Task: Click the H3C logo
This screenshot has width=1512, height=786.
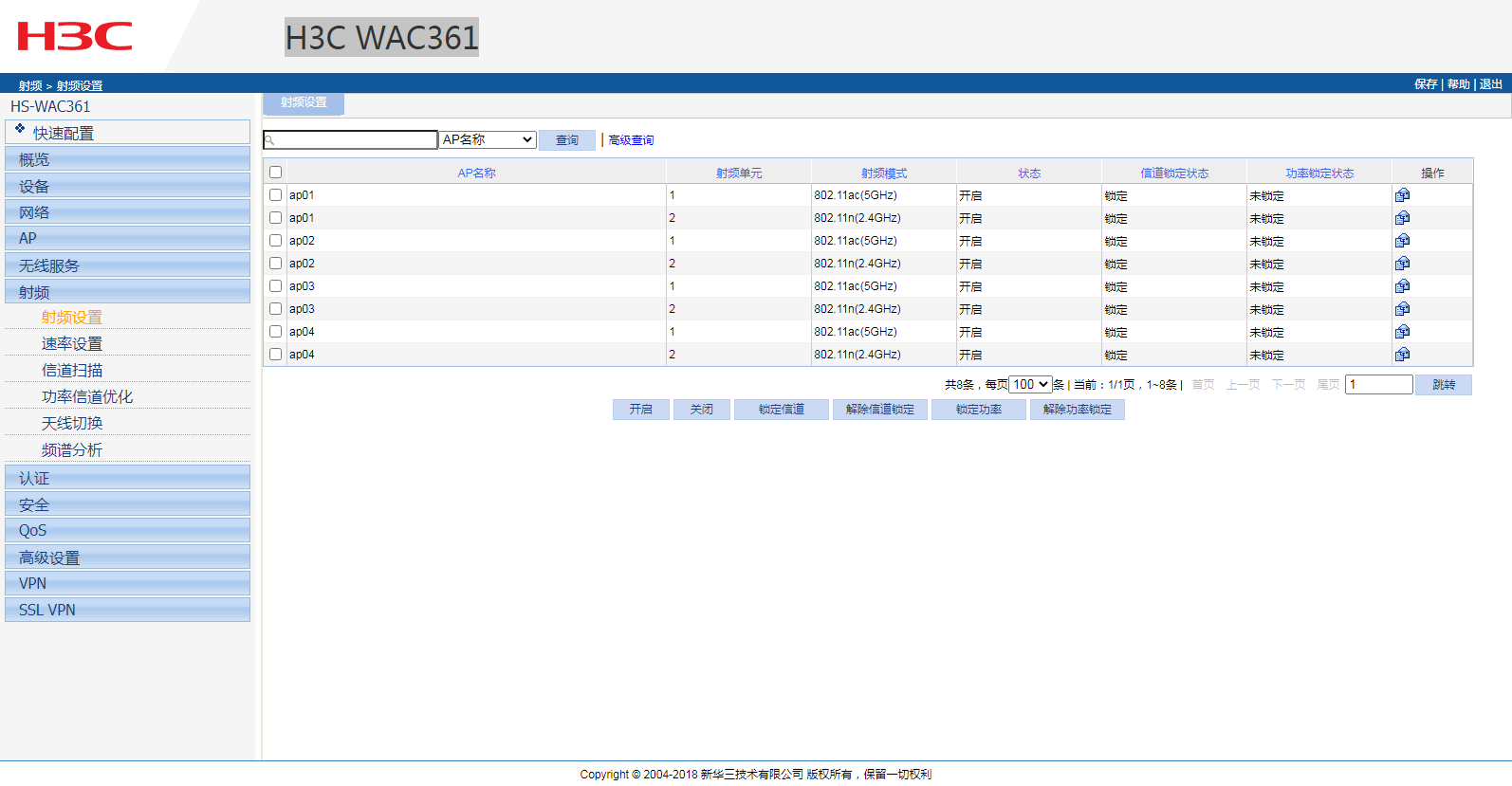Action: (75, 36)
